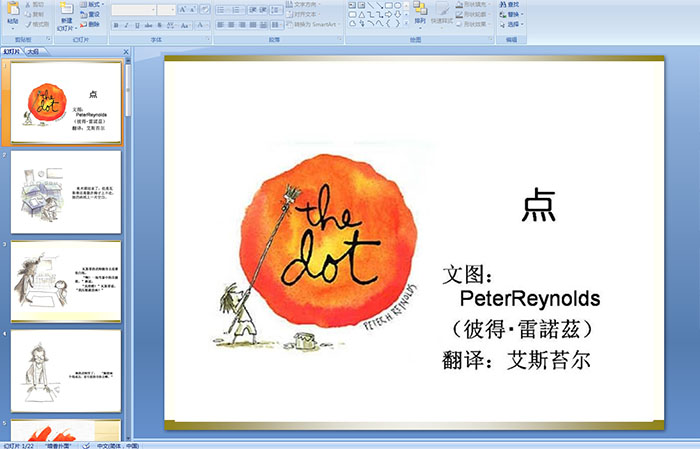700x449 pixels.
Task: Click Replace (替换) button
Action: [x=511, y=14]
